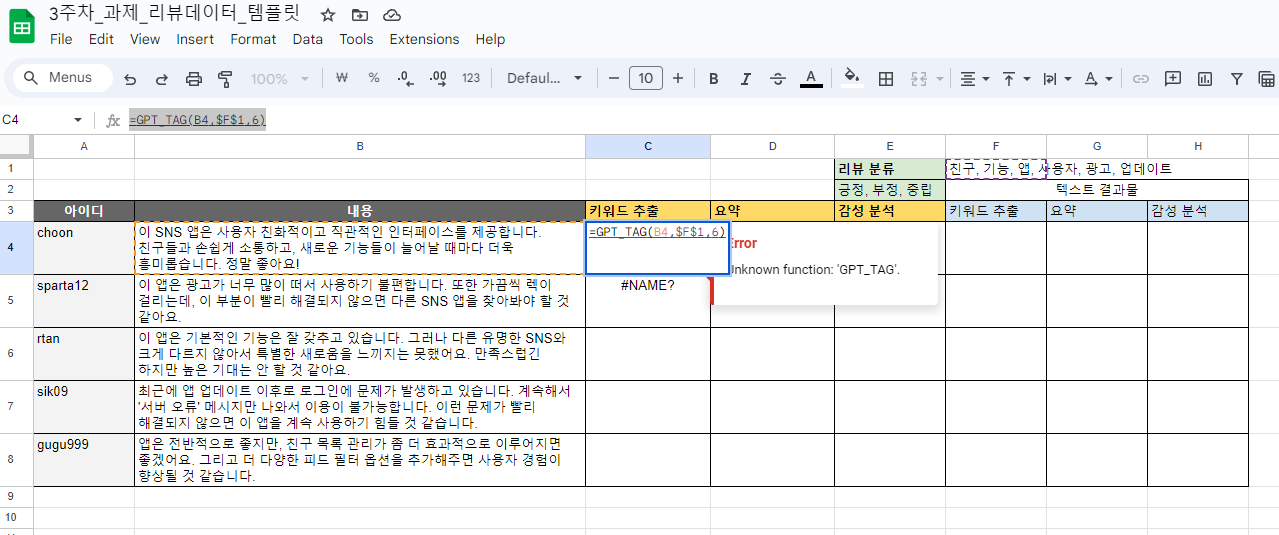This screenshot has width=1279, height=535.
Task: Create a filter funnel icon
Action: (1237, 78)
